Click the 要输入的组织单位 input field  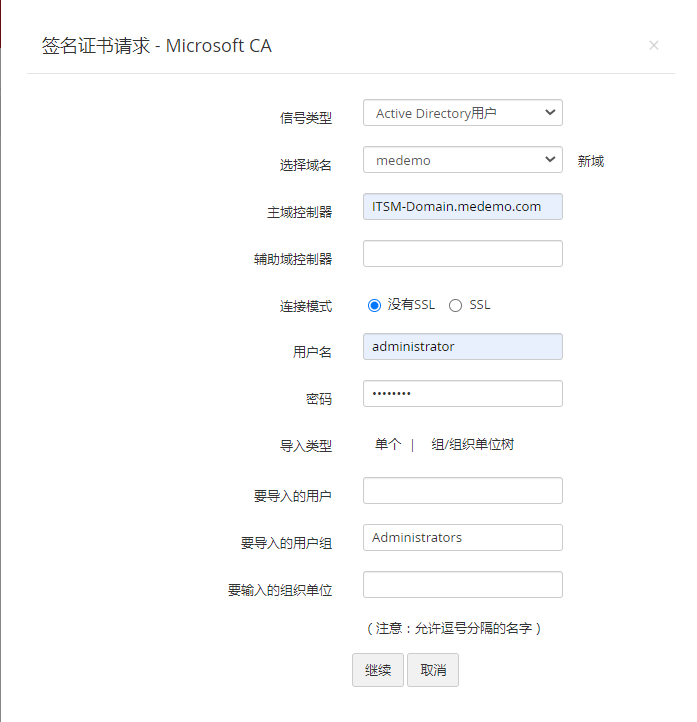463,584
